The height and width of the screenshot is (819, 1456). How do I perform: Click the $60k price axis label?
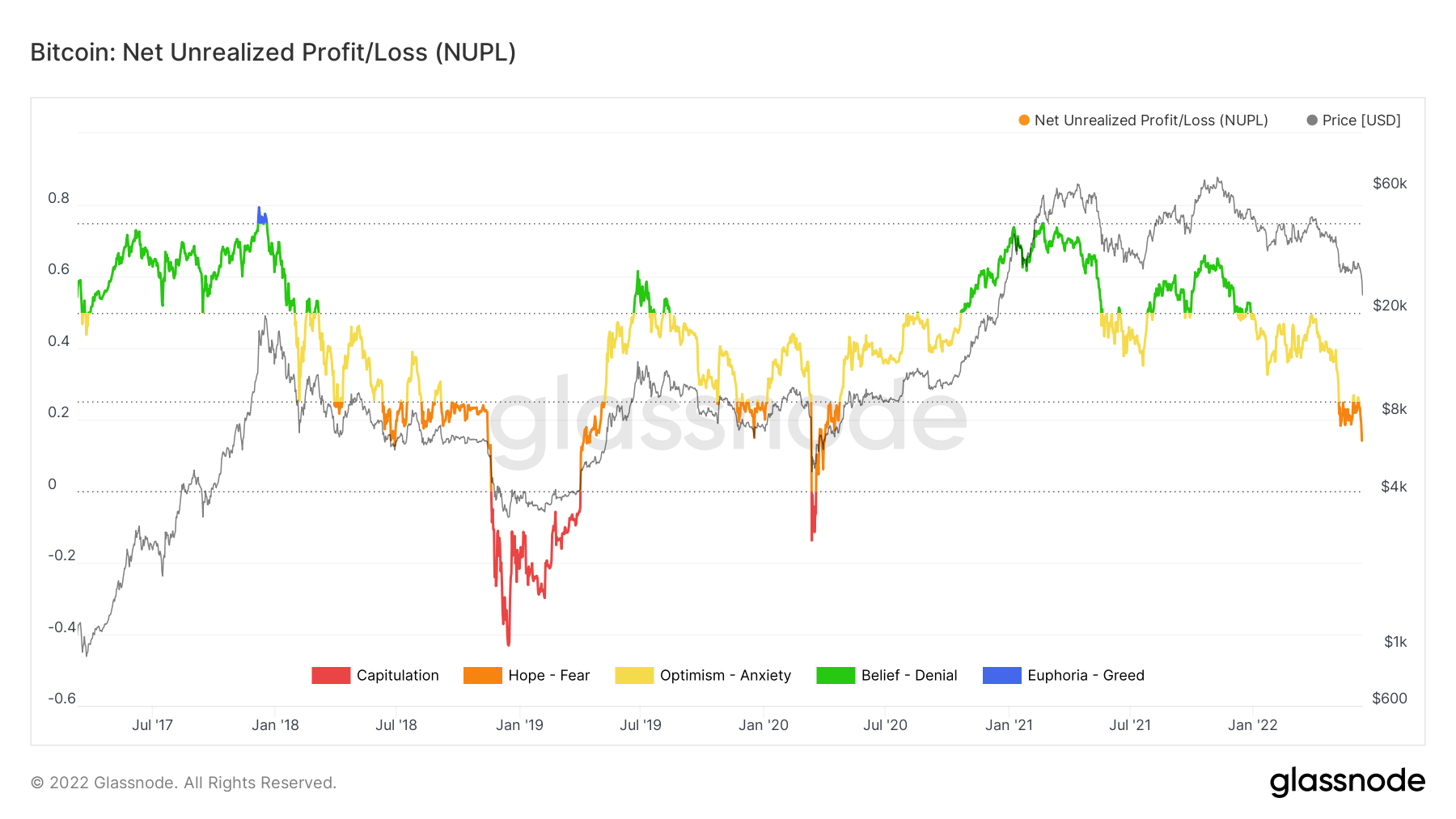(1390, 184)
